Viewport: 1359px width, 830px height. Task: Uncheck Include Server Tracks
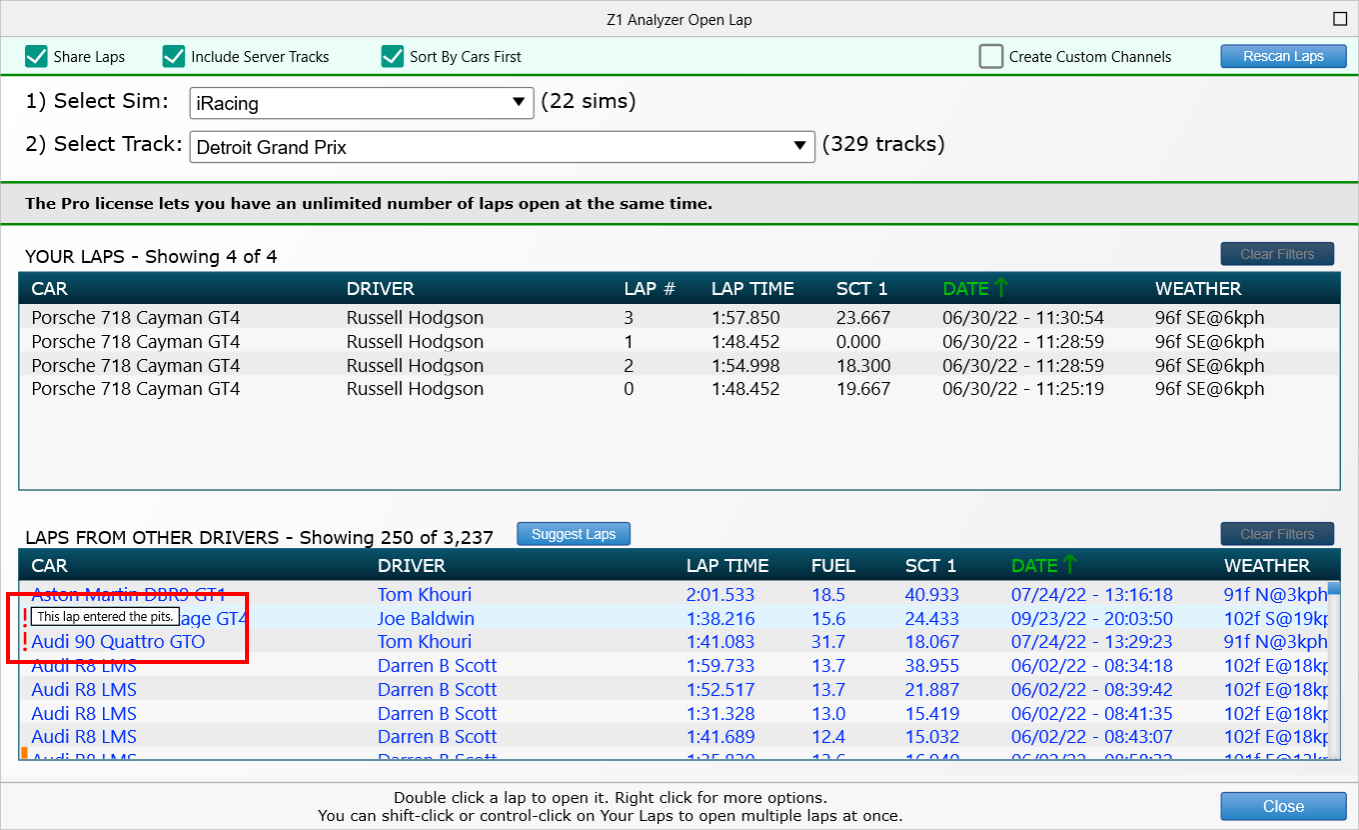(174, 57)
